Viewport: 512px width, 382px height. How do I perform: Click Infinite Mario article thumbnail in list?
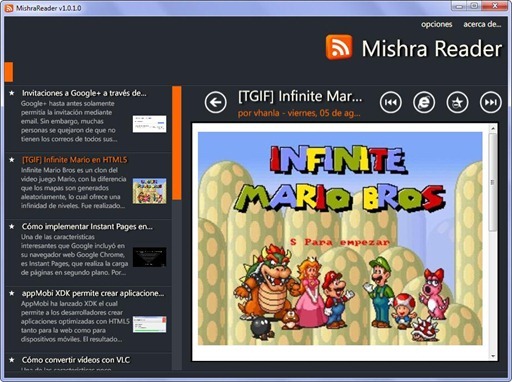click(x=149, y=191)
